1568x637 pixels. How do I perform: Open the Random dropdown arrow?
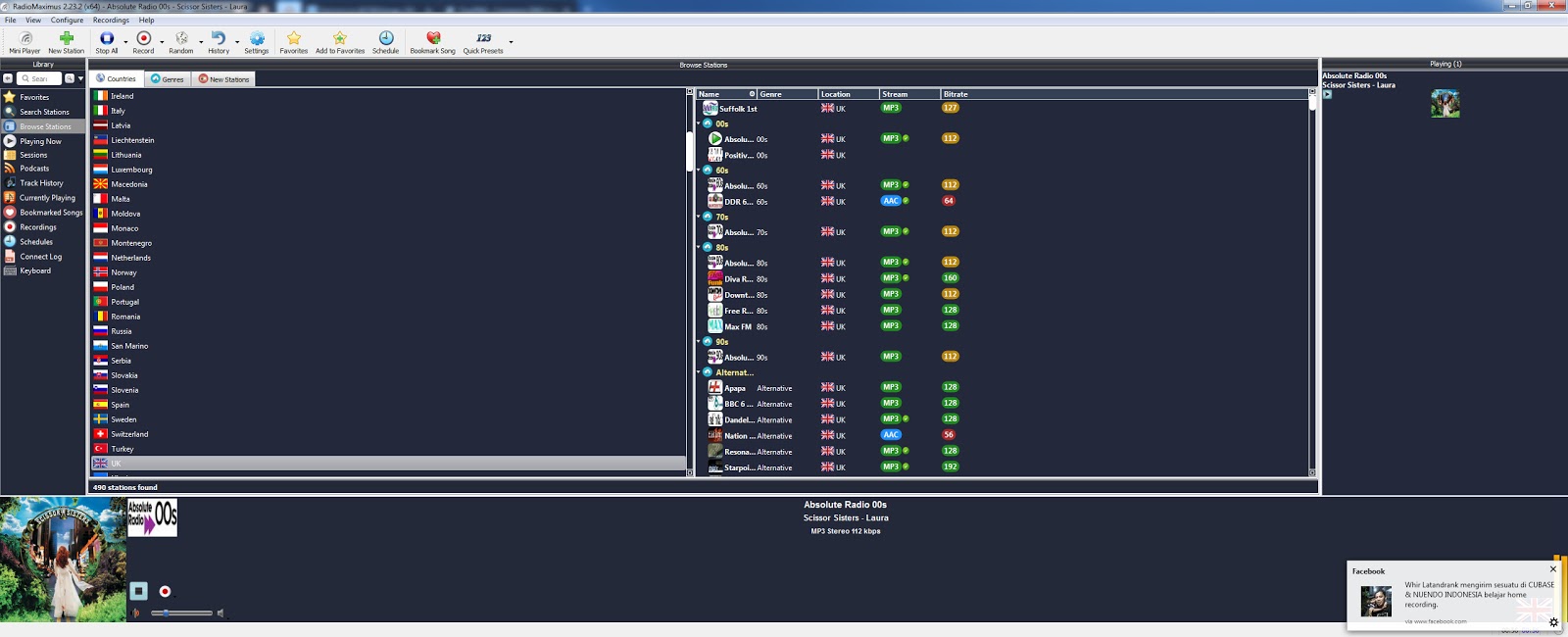click(201, 42)
